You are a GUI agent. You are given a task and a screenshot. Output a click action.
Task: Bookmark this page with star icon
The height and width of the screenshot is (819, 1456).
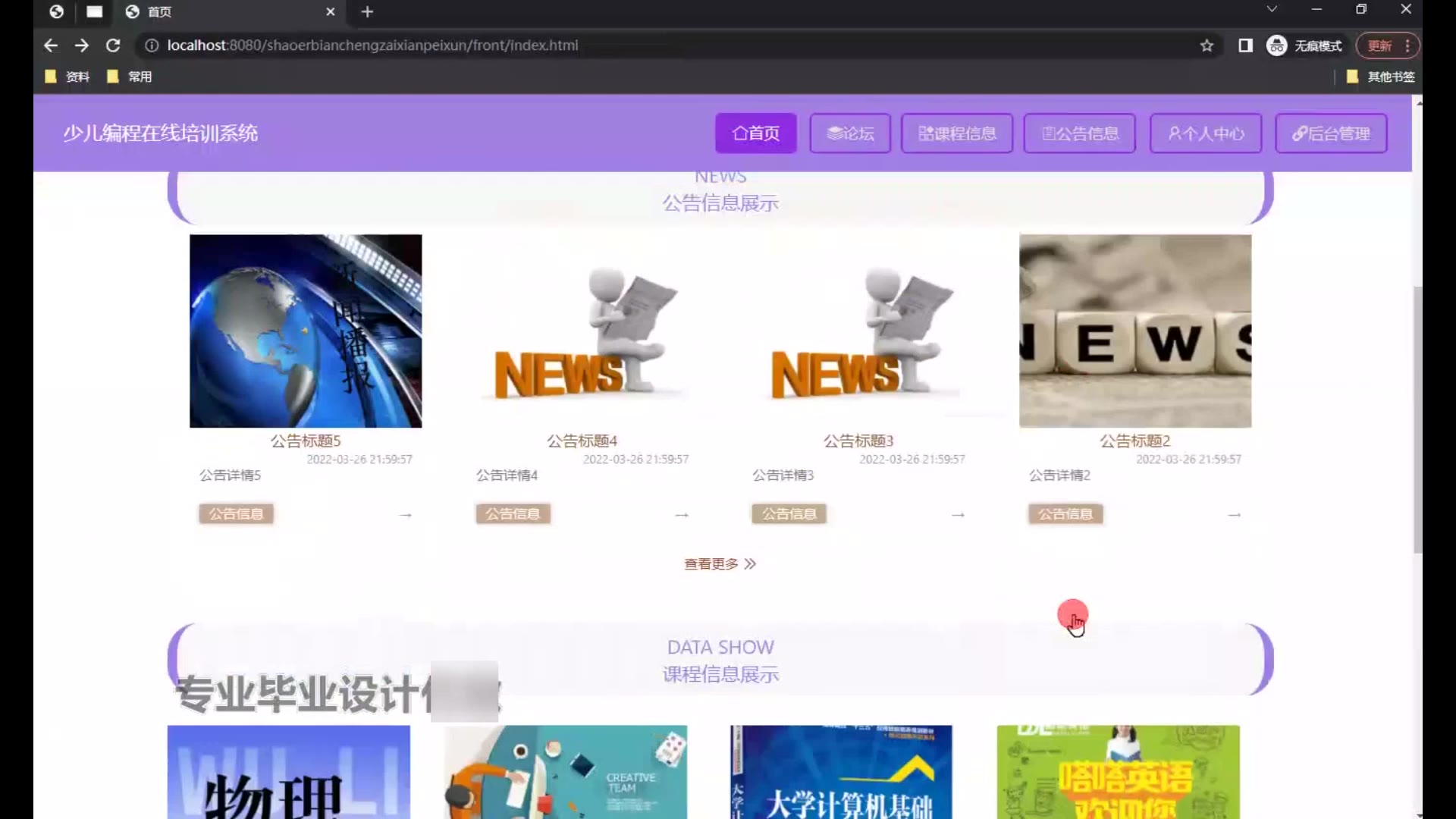point(1207,45)
